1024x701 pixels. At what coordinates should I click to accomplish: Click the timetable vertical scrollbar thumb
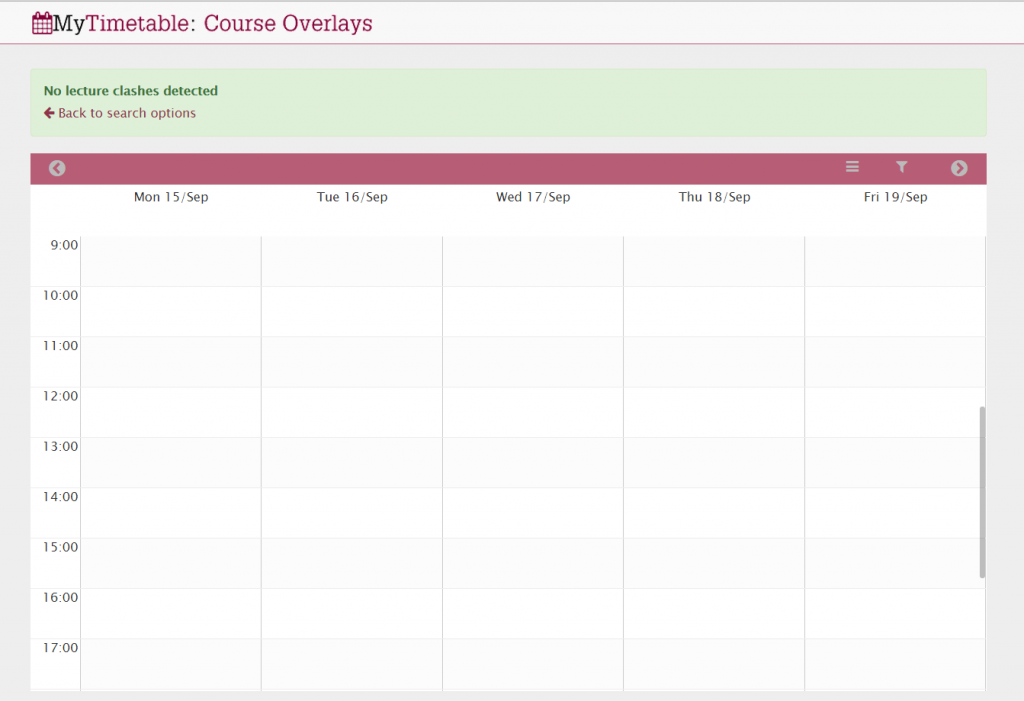pyautogui.click(x=982, y=492)
